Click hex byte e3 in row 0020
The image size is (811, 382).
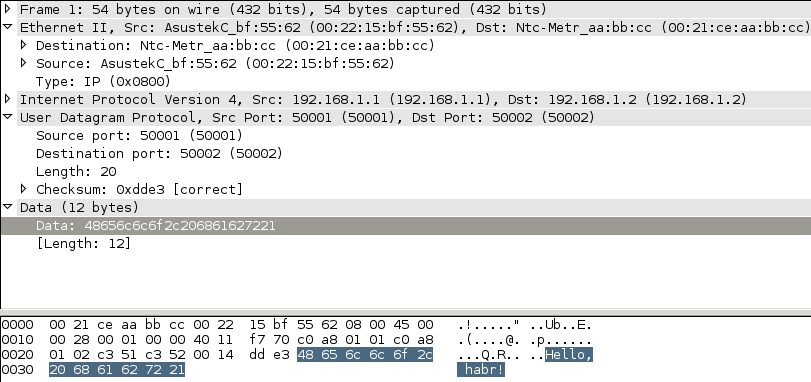tap(281, 355)
